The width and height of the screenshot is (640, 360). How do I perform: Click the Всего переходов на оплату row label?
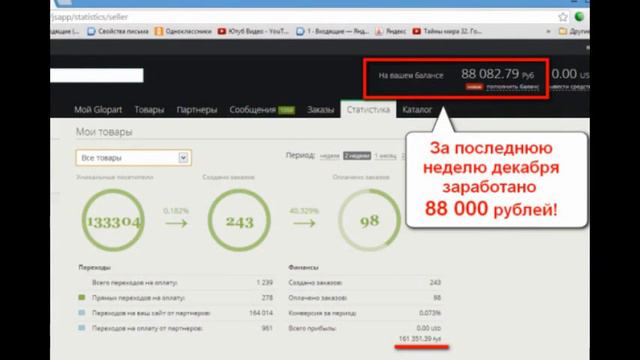[x=134, y=282]
